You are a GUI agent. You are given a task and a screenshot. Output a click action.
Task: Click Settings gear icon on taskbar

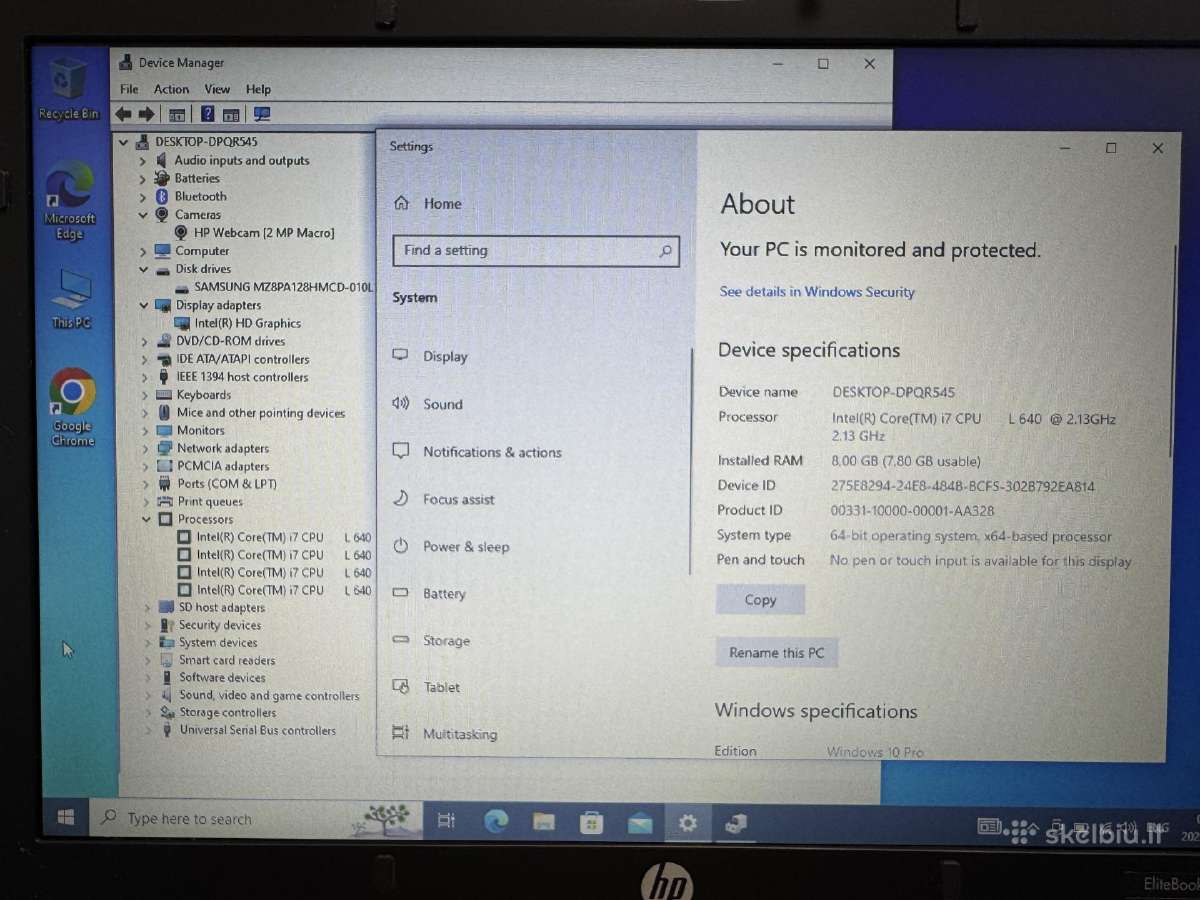(x=688, y=823)
